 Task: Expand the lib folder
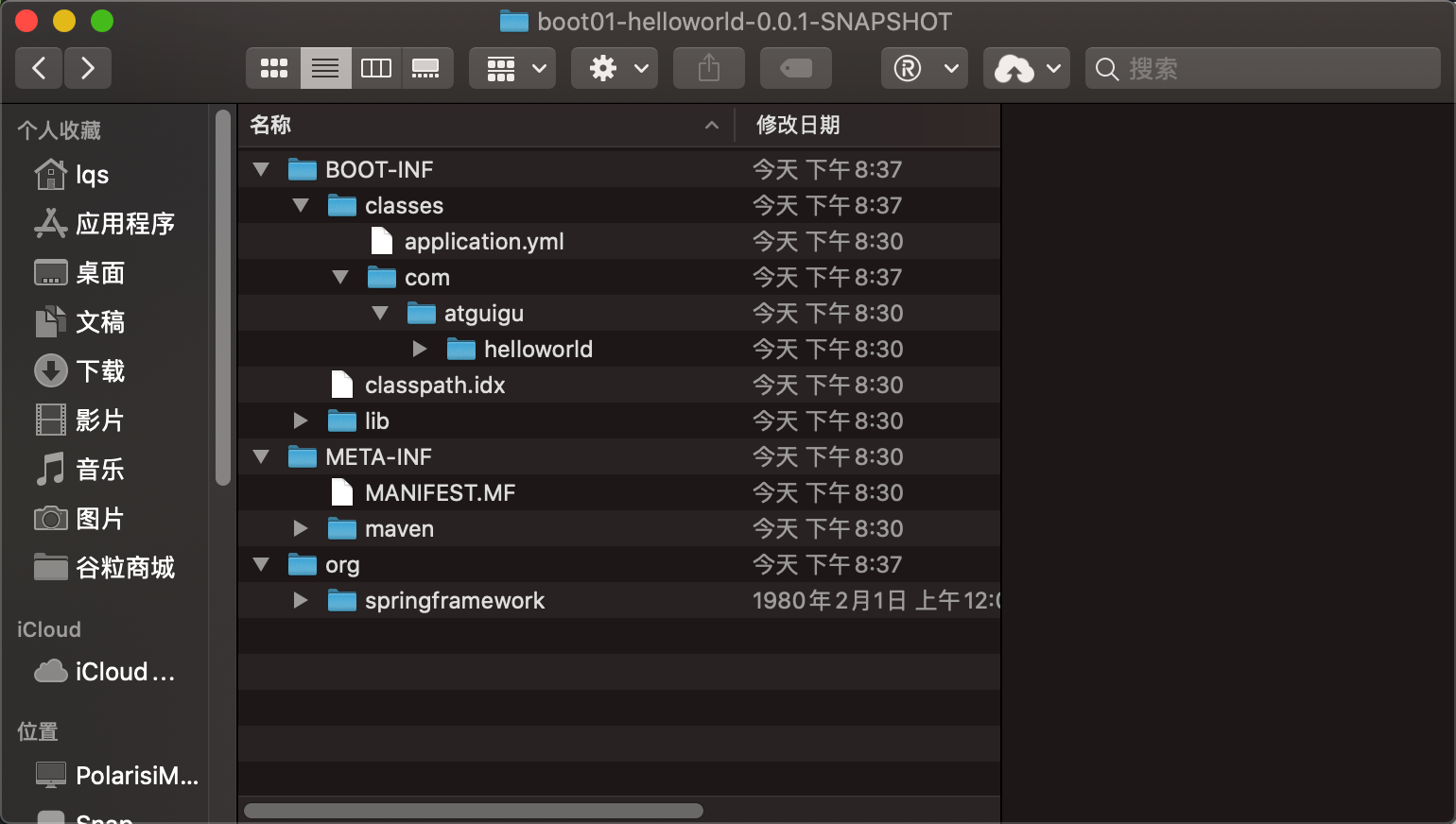tap(301, 421)
